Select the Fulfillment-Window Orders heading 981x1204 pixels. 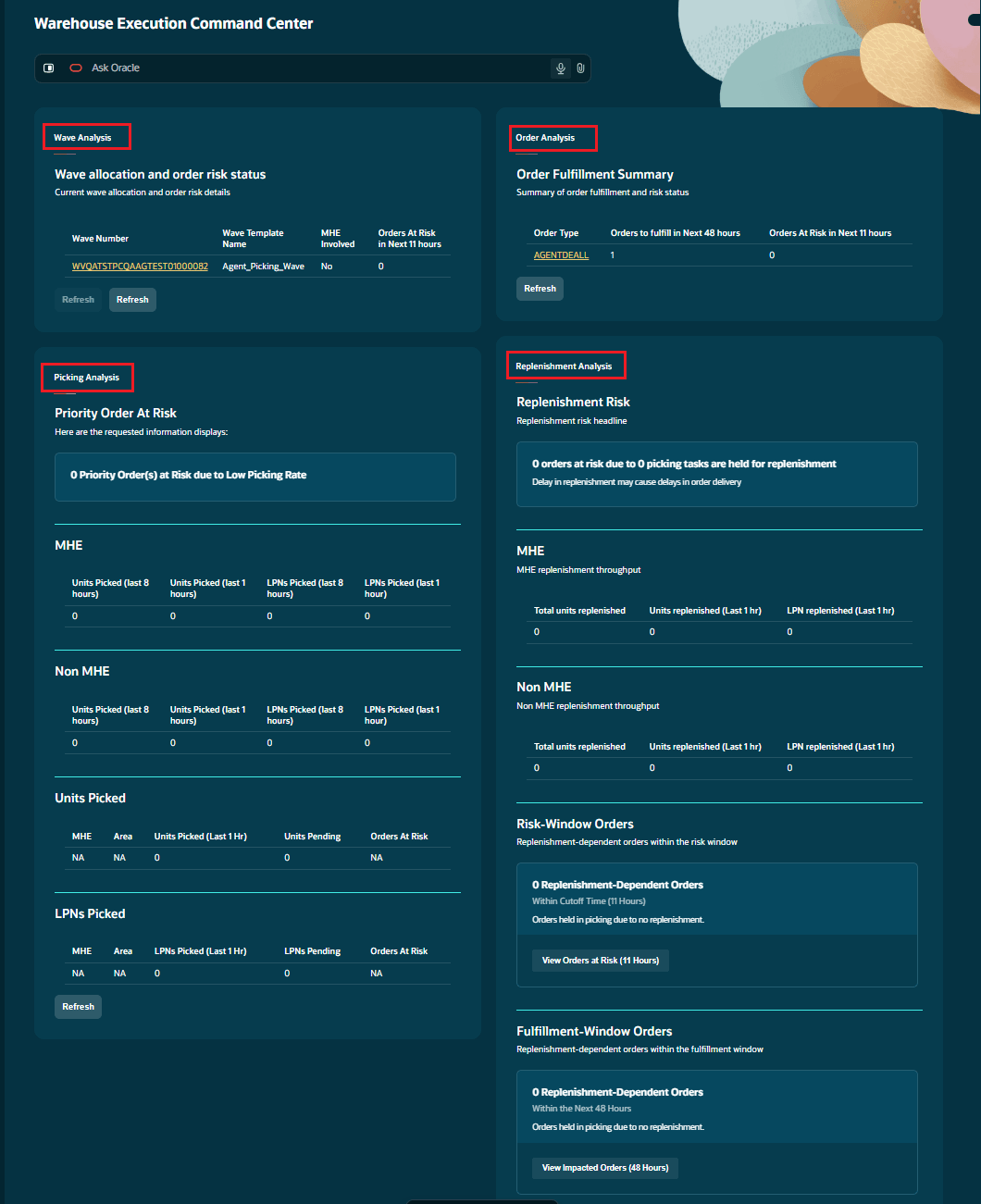[594, 1031]
